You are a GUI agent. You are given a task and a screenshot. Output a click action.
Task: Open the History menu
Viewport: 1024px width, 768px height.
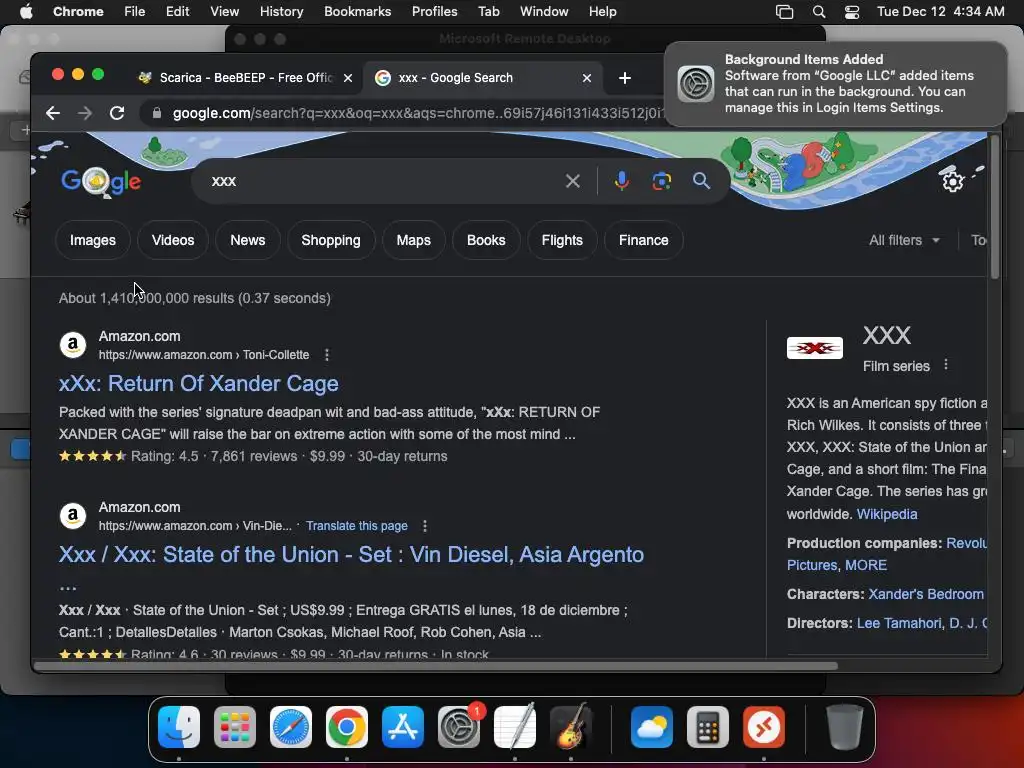pos(281,12)
